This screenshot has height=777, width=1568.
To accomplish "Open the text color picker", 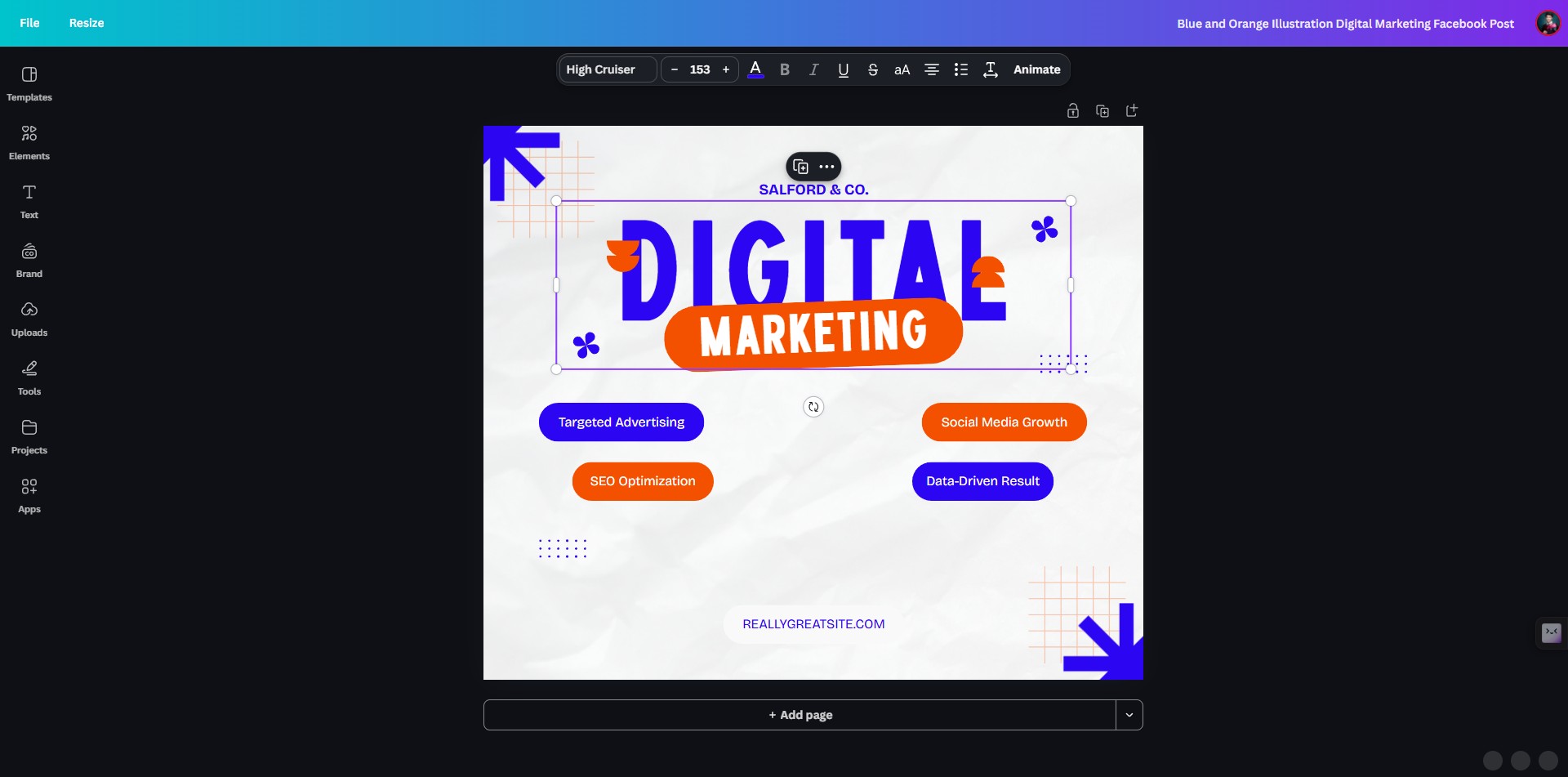I will click(755, 69).
